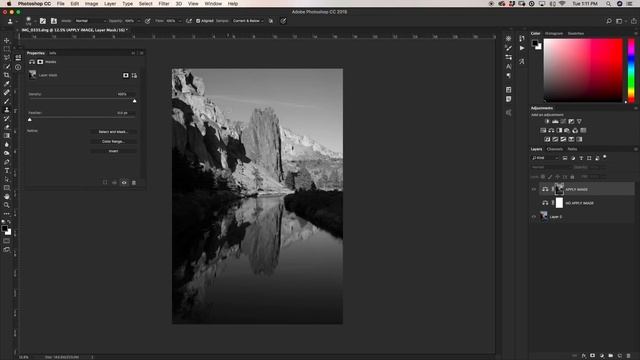
Task: Select the Eraser tool
Action: coord(7,127)
